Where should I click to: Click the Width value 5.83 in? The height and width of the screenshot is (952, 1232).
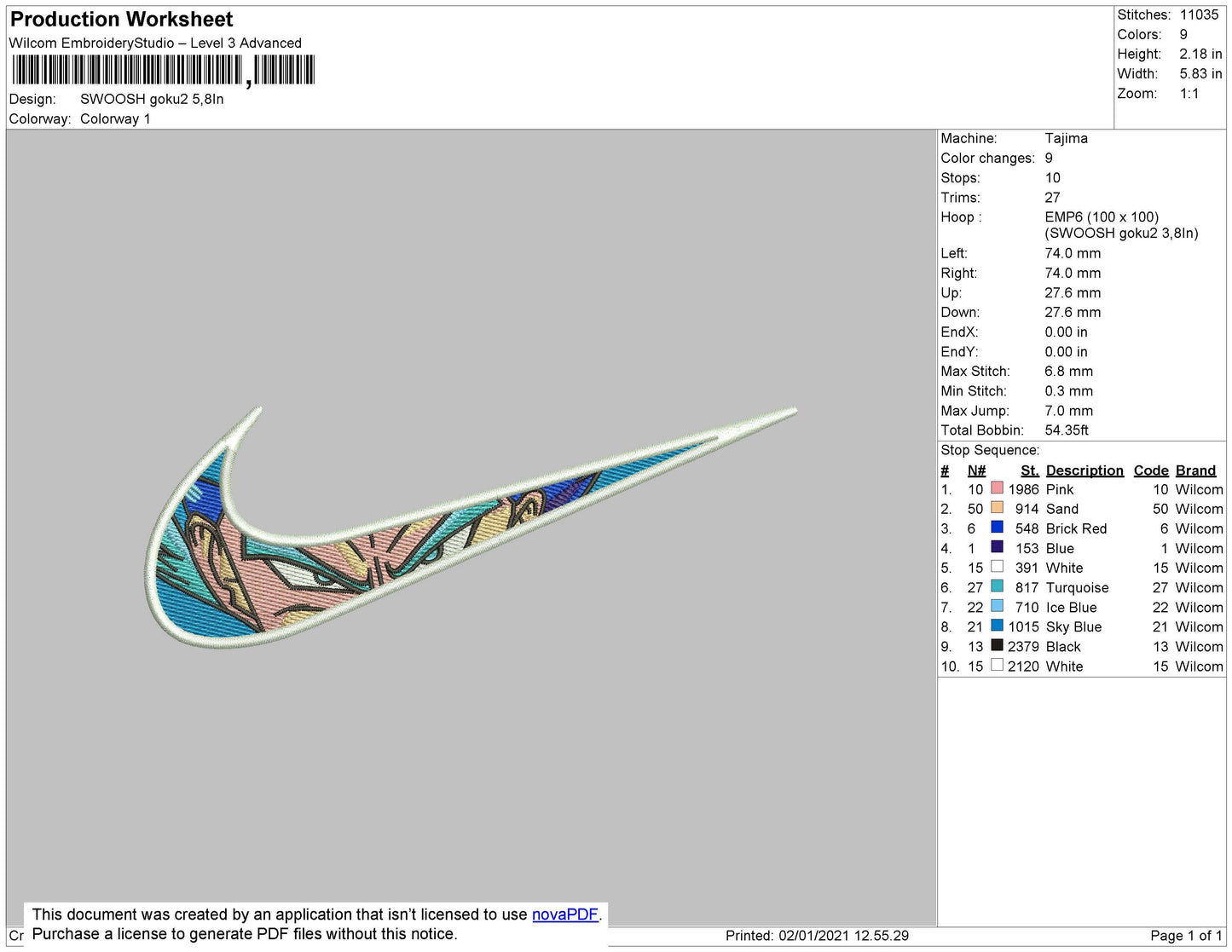coord(1200,73)
